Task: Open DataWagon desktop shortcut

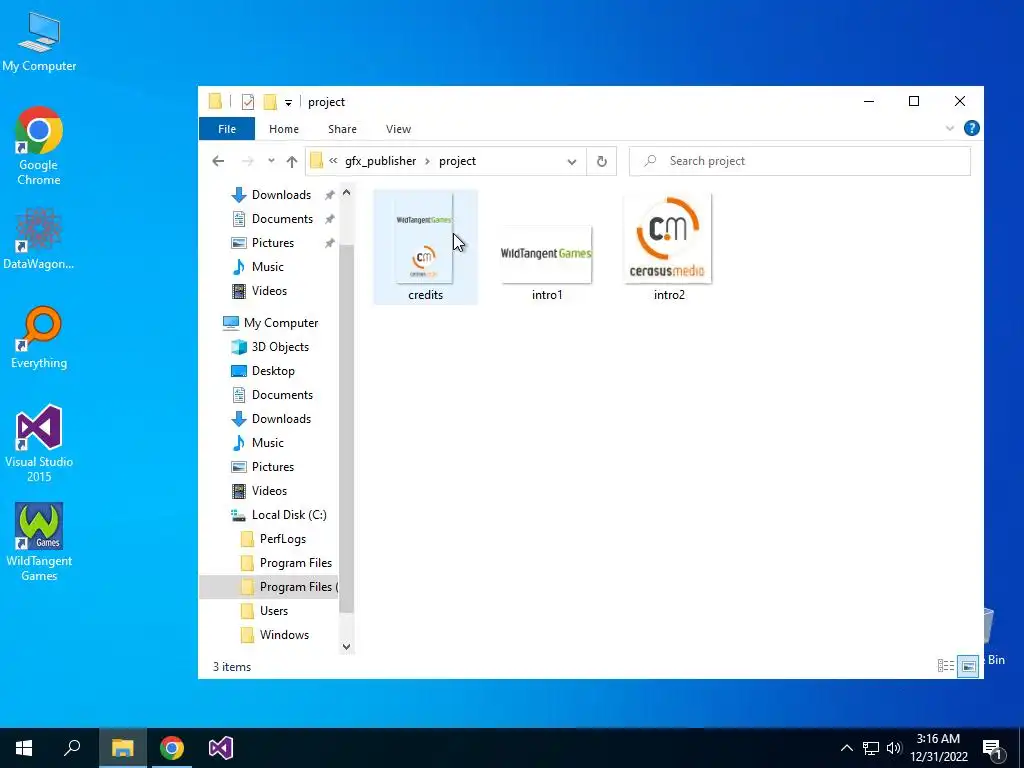Action: pyautogui.click(x=39, y=239)
